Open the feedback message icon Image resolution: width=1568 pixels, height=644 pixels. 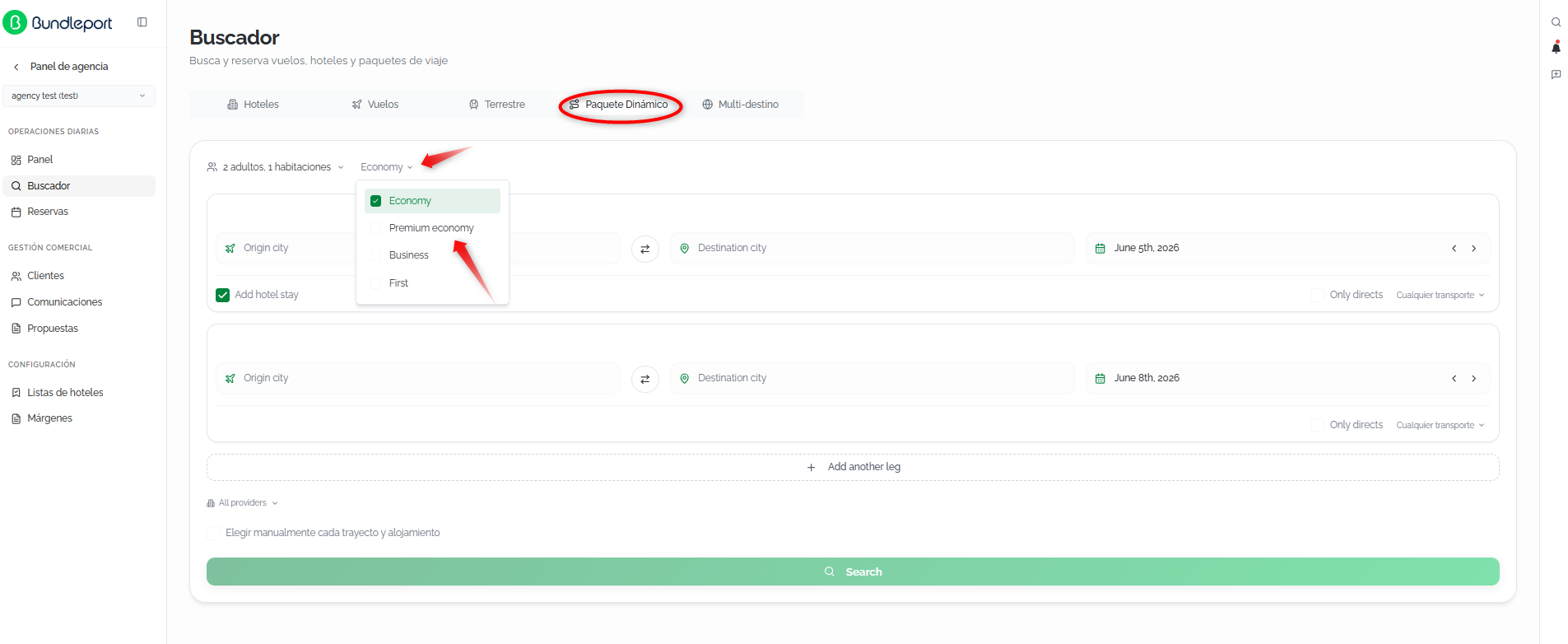point(1556,74)
